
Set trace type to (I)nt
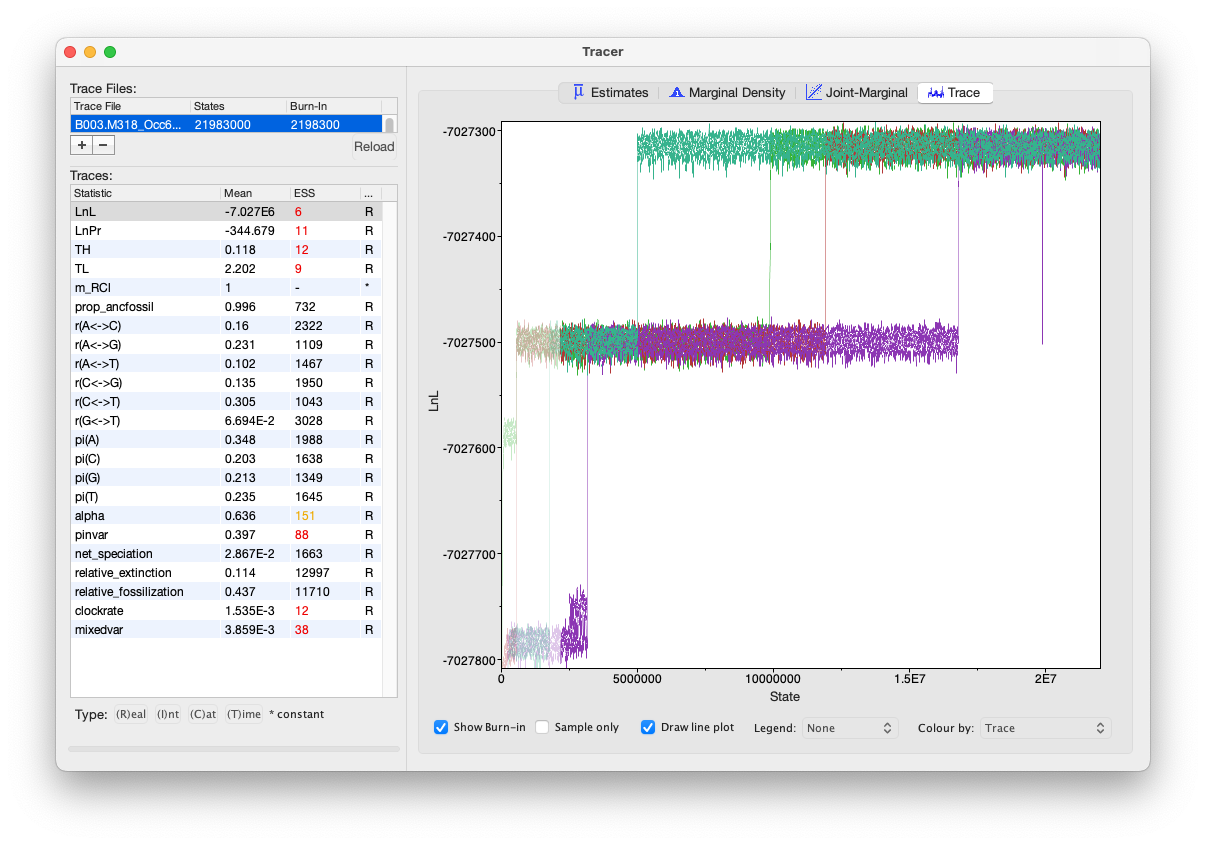(x=168, y=714)
